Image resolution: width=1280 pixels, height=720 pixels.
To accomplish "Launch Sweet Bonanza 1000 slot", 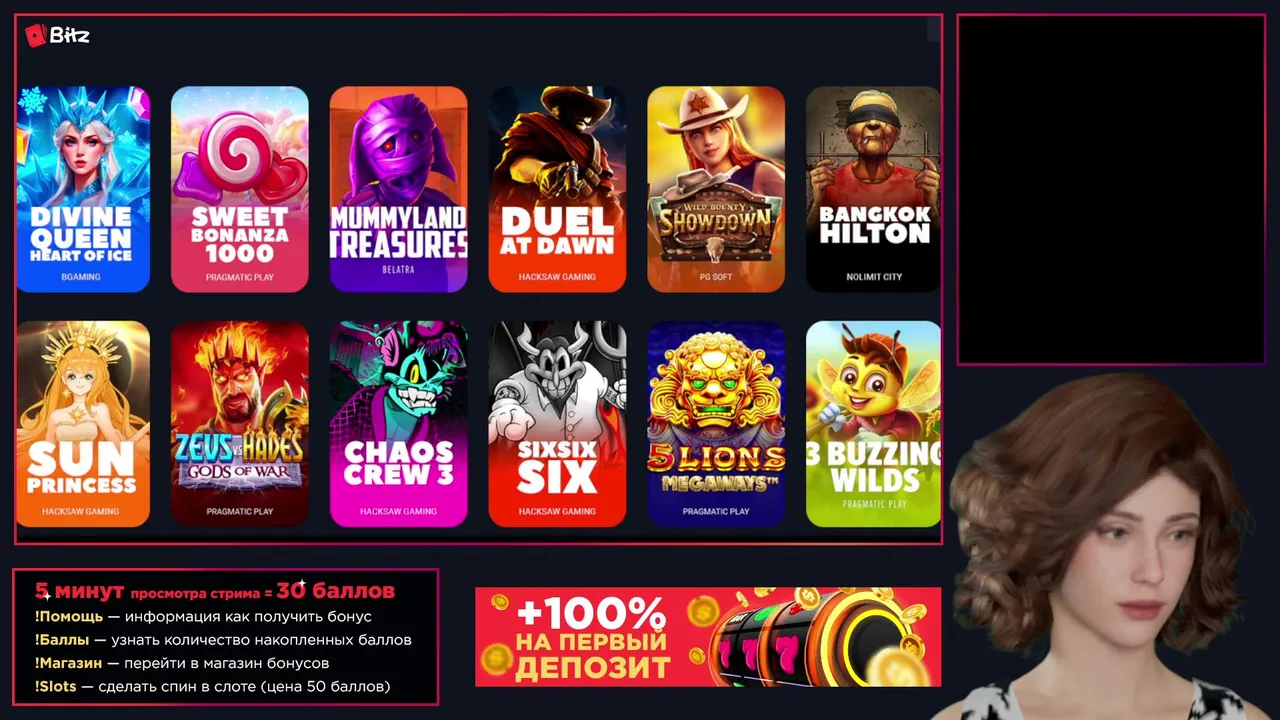I will click(240, 189).
